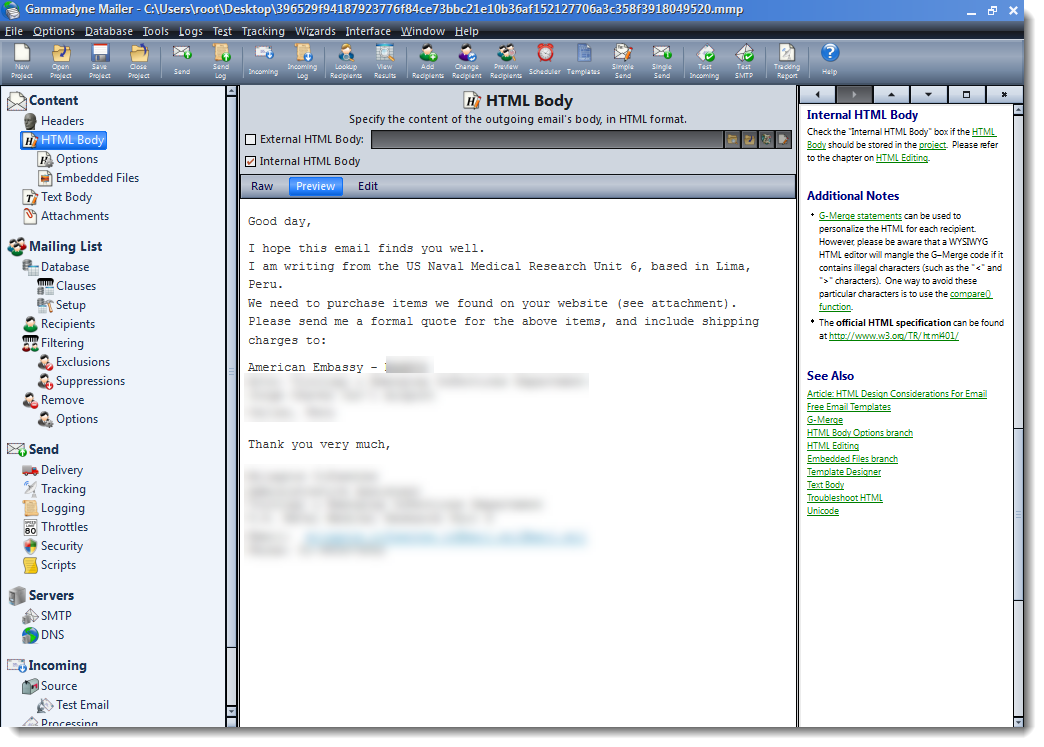Click the Preview Recipients toolbar icon

point(506,61)
